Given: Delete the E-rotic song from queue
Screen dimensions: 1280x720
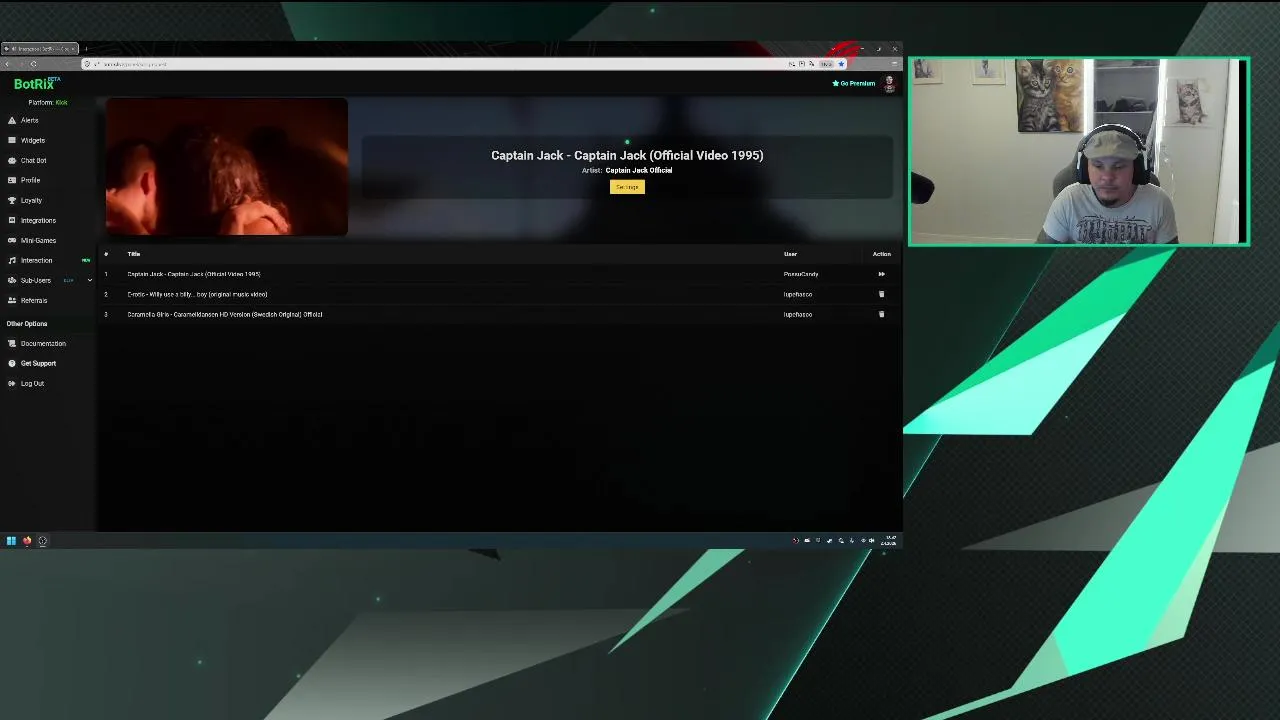Looking at the screenshot, I should click(x=881, y=294).
